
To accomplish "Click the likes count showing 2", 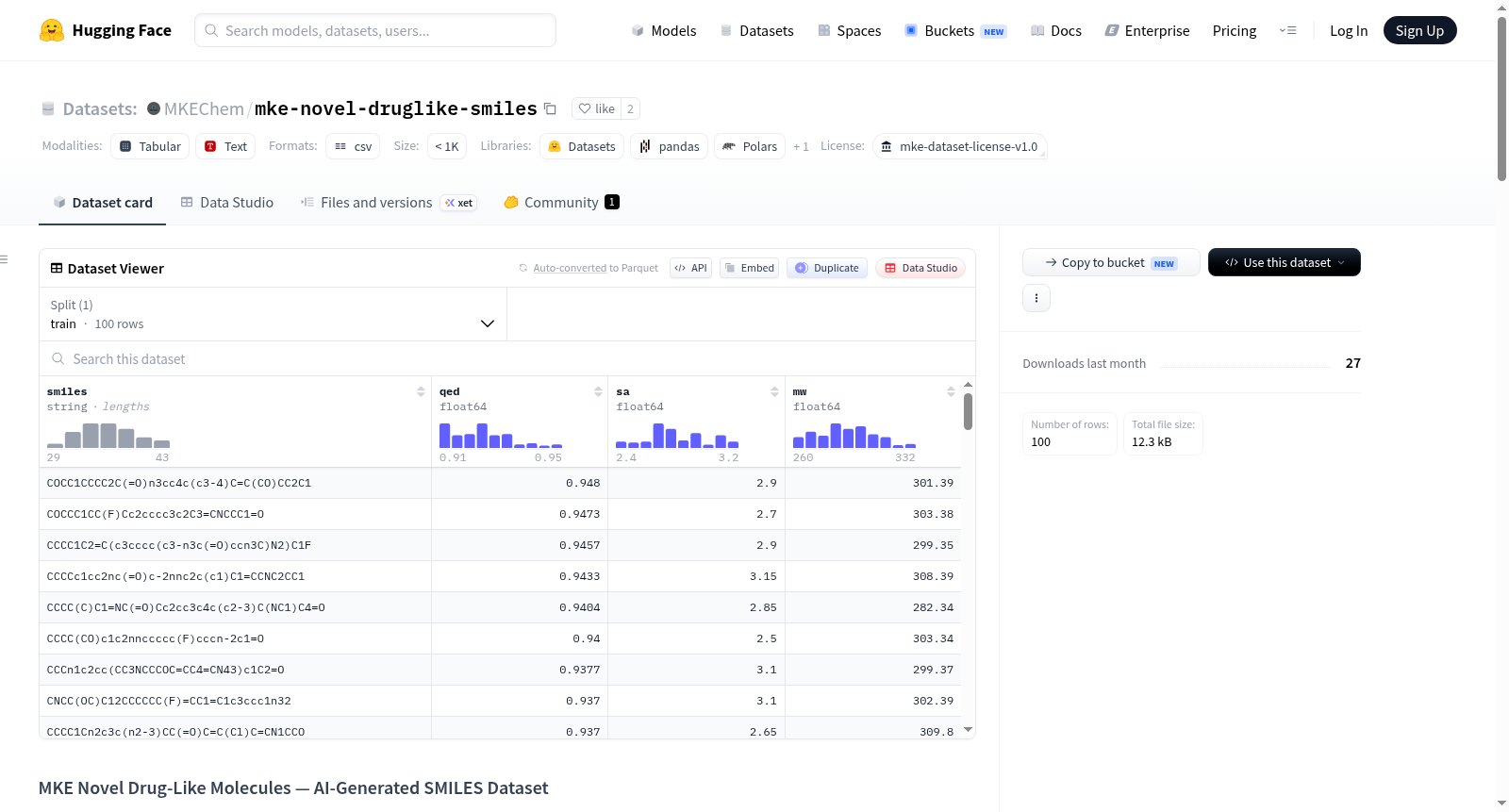I will click(x=630, y=108).
